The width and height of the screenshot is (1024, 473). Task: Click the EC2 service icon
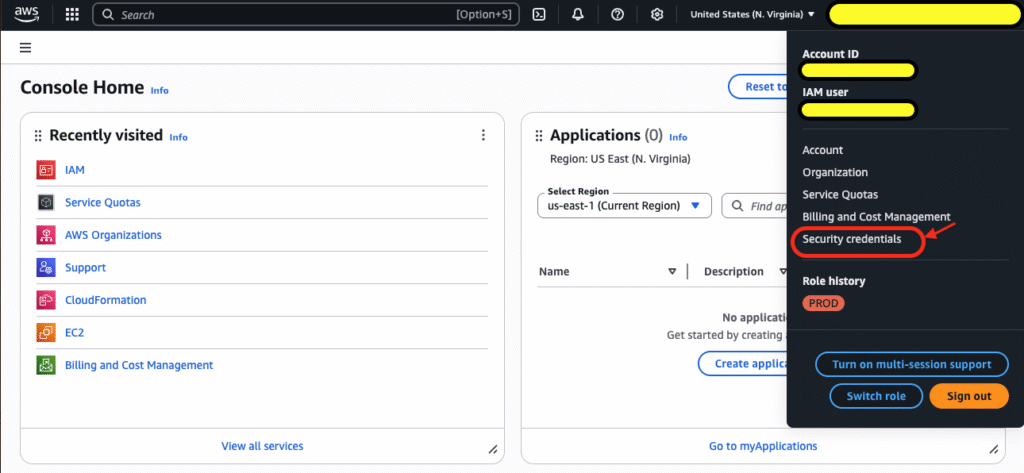click(x=46, y=333)
